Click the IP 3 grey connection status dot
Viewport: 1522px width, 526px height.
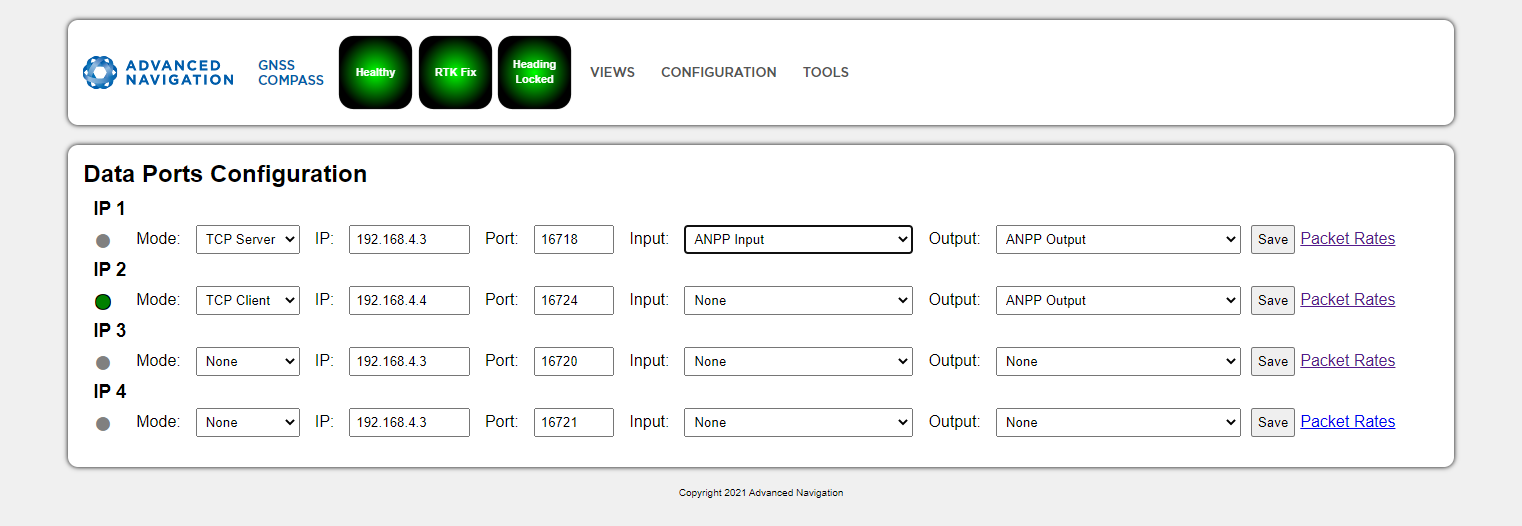[103, 363]
